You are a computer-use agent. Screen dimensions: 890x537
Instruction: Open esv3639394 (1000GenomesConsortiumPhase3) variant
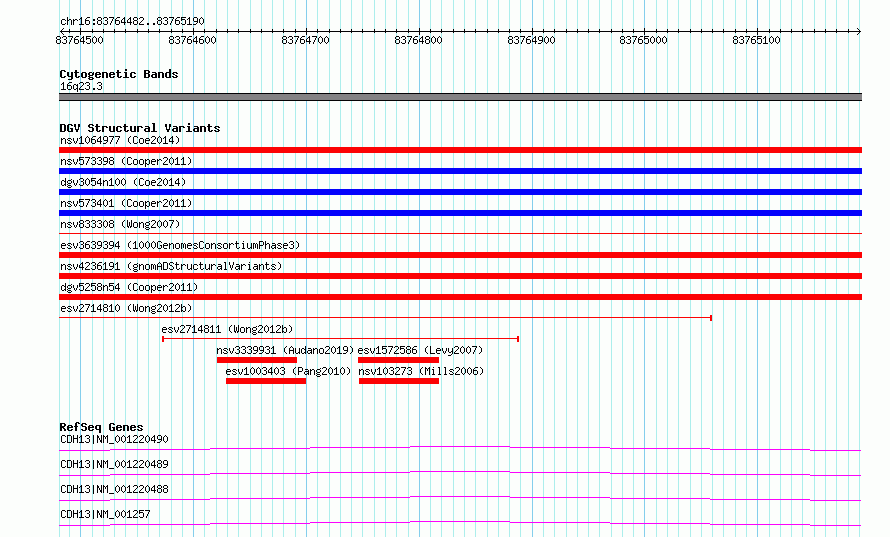[x=180, y=245]
